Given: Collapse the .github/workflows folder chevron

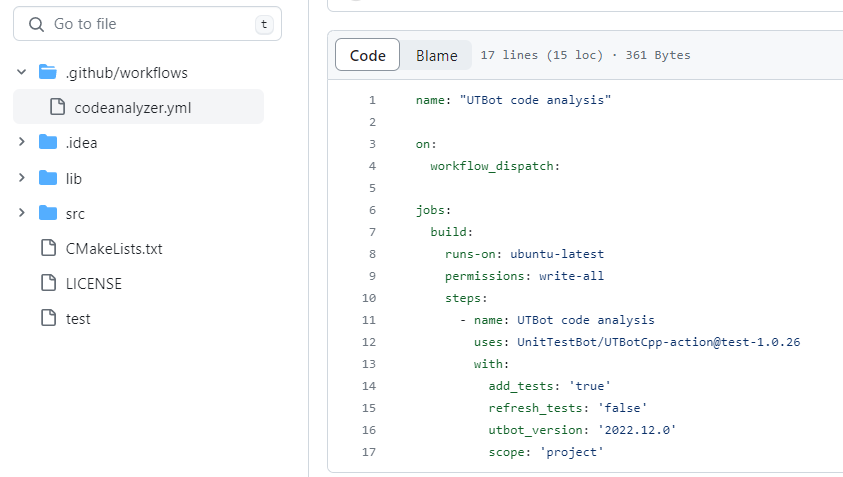Looking at the screenshot, I should click(22, 72).
